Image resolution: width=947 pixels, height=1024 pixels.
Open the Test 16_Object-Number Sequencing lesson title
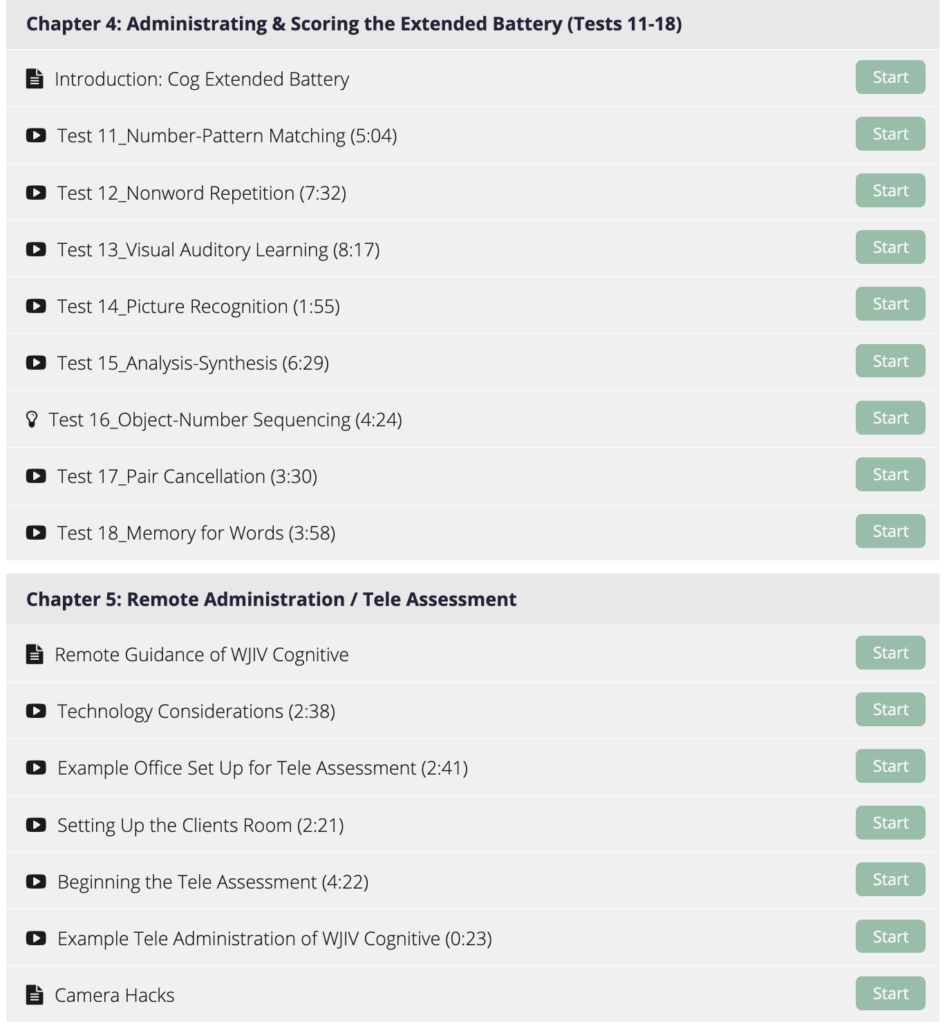click(225, 419)
